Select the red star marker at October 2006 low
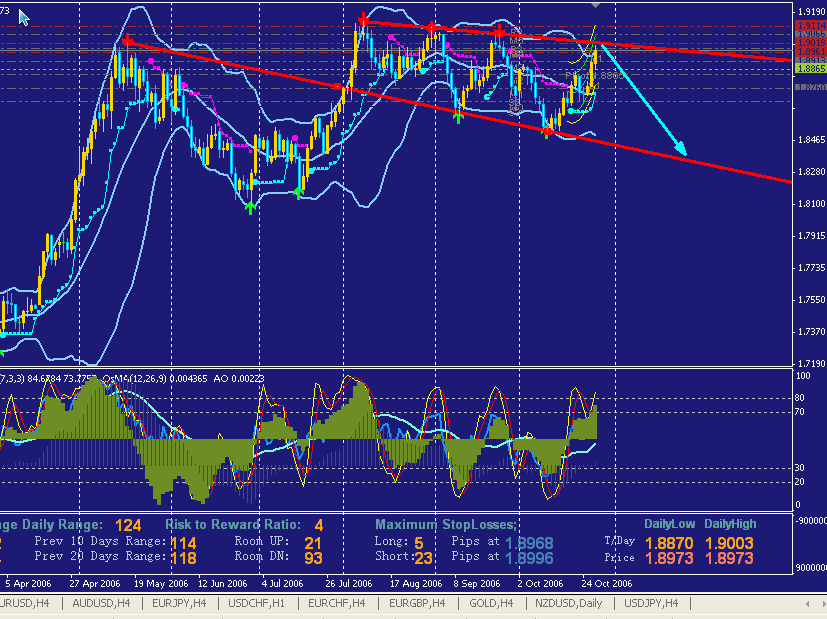This screenshot has width=827, height=619. [x=547, y=131]
